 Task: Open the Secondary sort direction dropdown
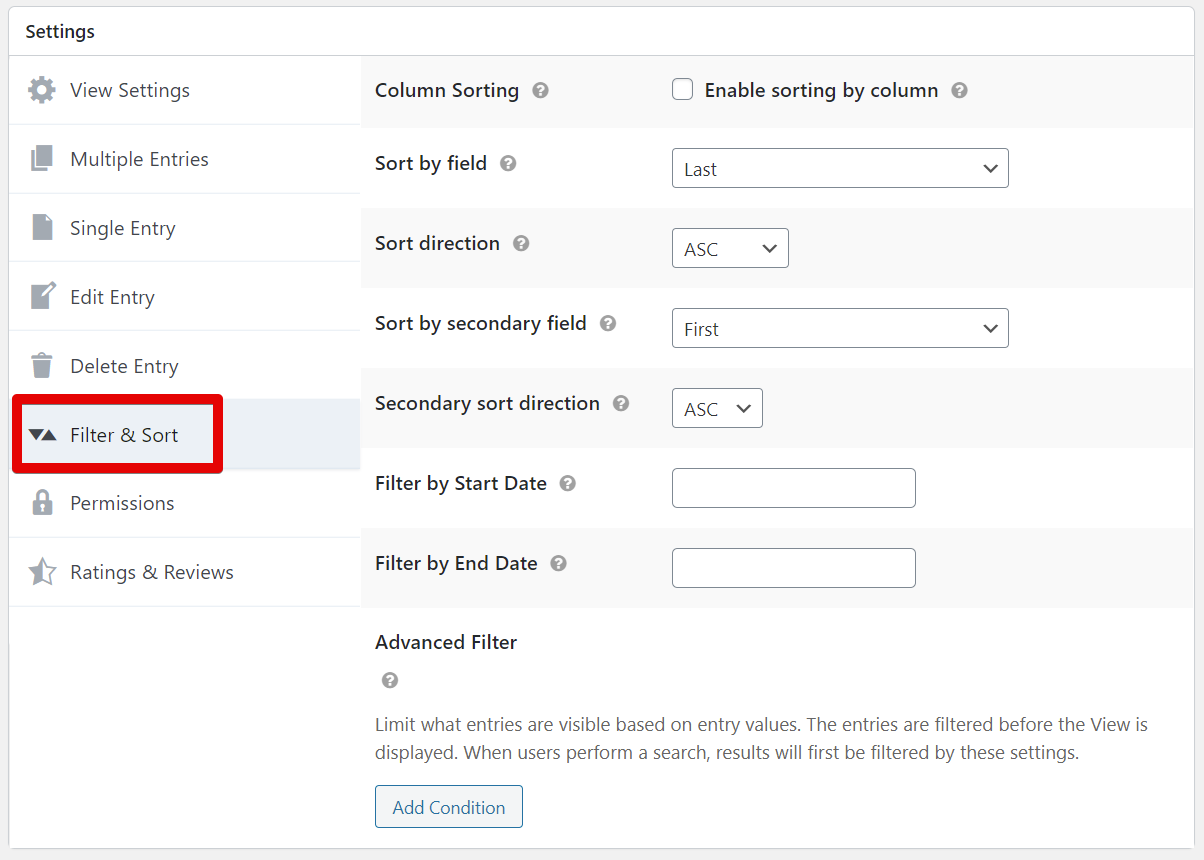[x=717, y=408]
